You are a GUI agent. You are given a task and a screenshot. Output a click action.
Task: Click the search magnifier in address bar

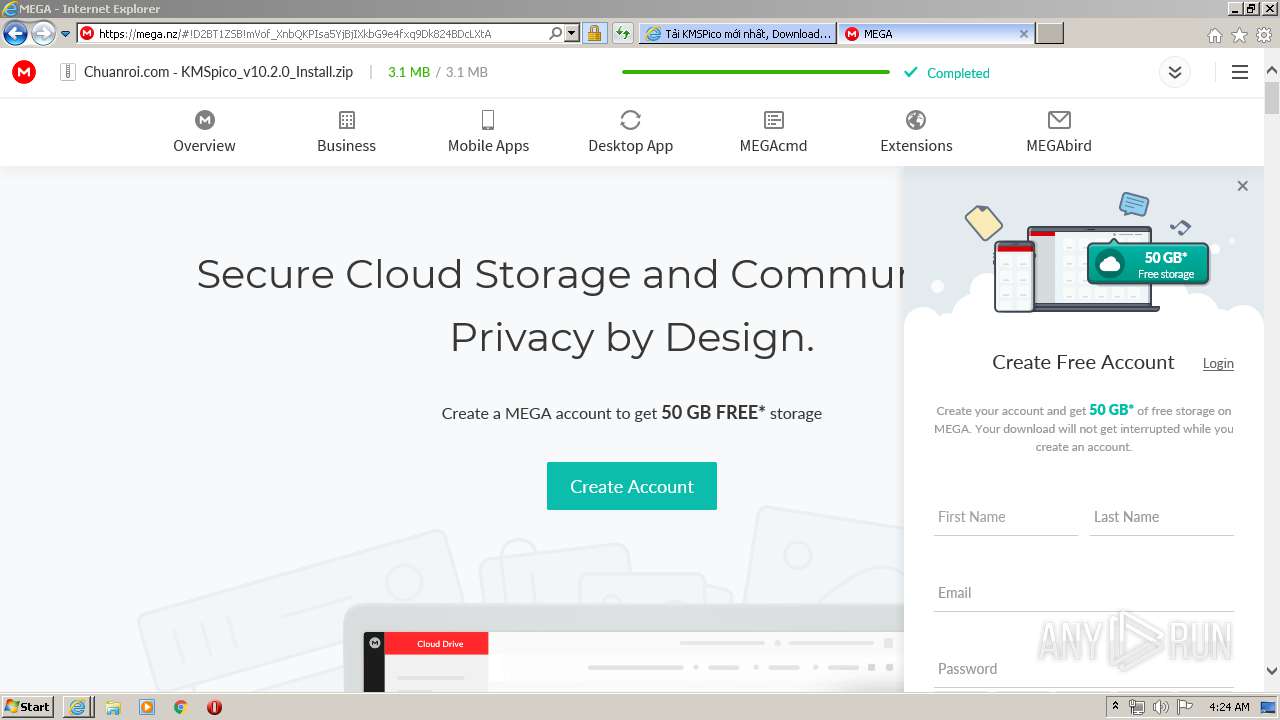[x=556, y=33]
